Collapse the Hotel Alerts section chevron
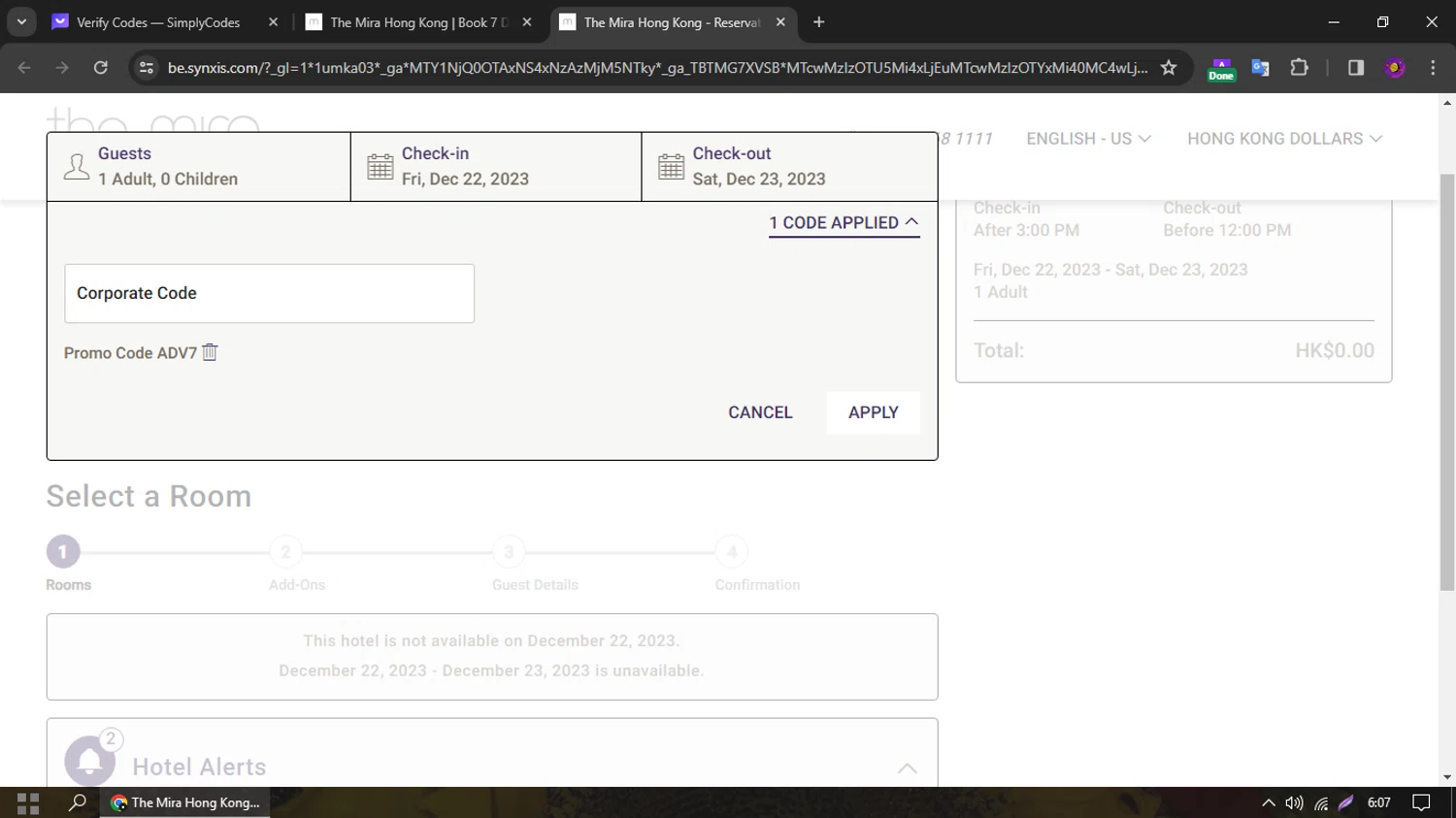The width and height of the screenshot is (1456, 818). [x=907, y=768]
